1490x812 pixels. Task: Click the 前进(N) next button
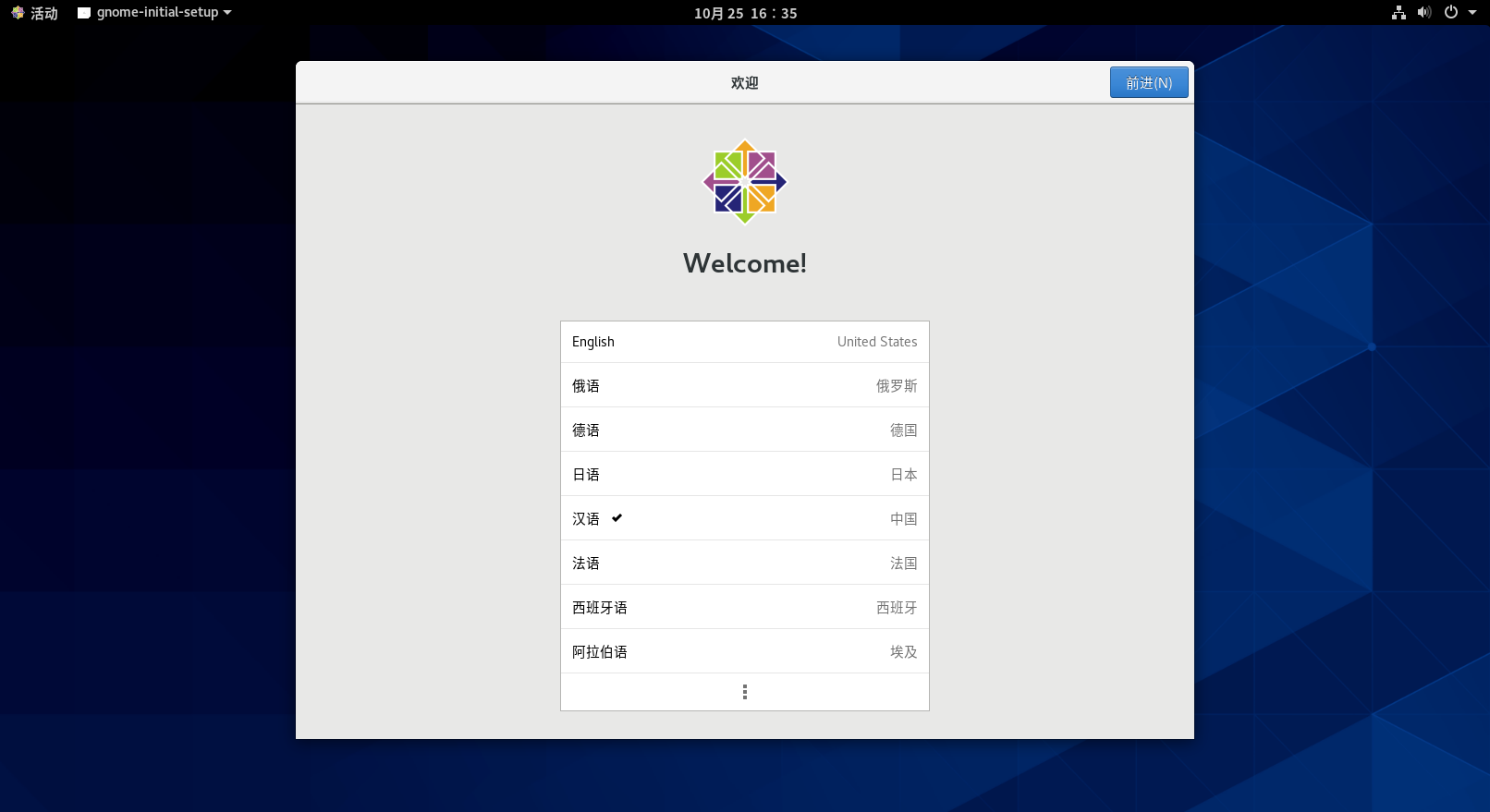1148,82
